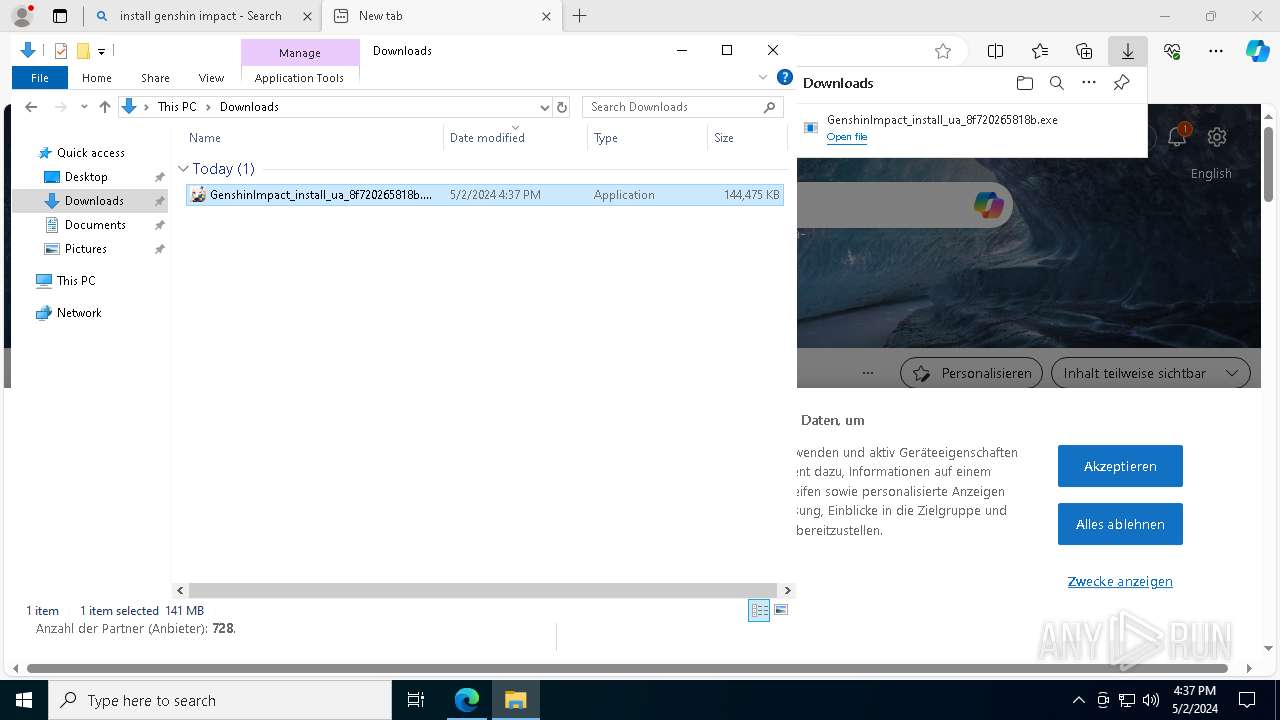The image size is (1280, 720).
Task: Pin the Downloads panel
Action: click(1121, 83)
